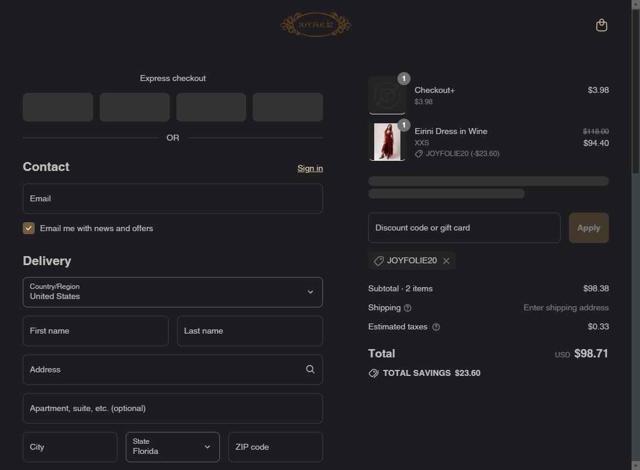The height and width of the screenshot is (470, 640).
Task: Click the first express checkout button
Action: pos(58,107)
